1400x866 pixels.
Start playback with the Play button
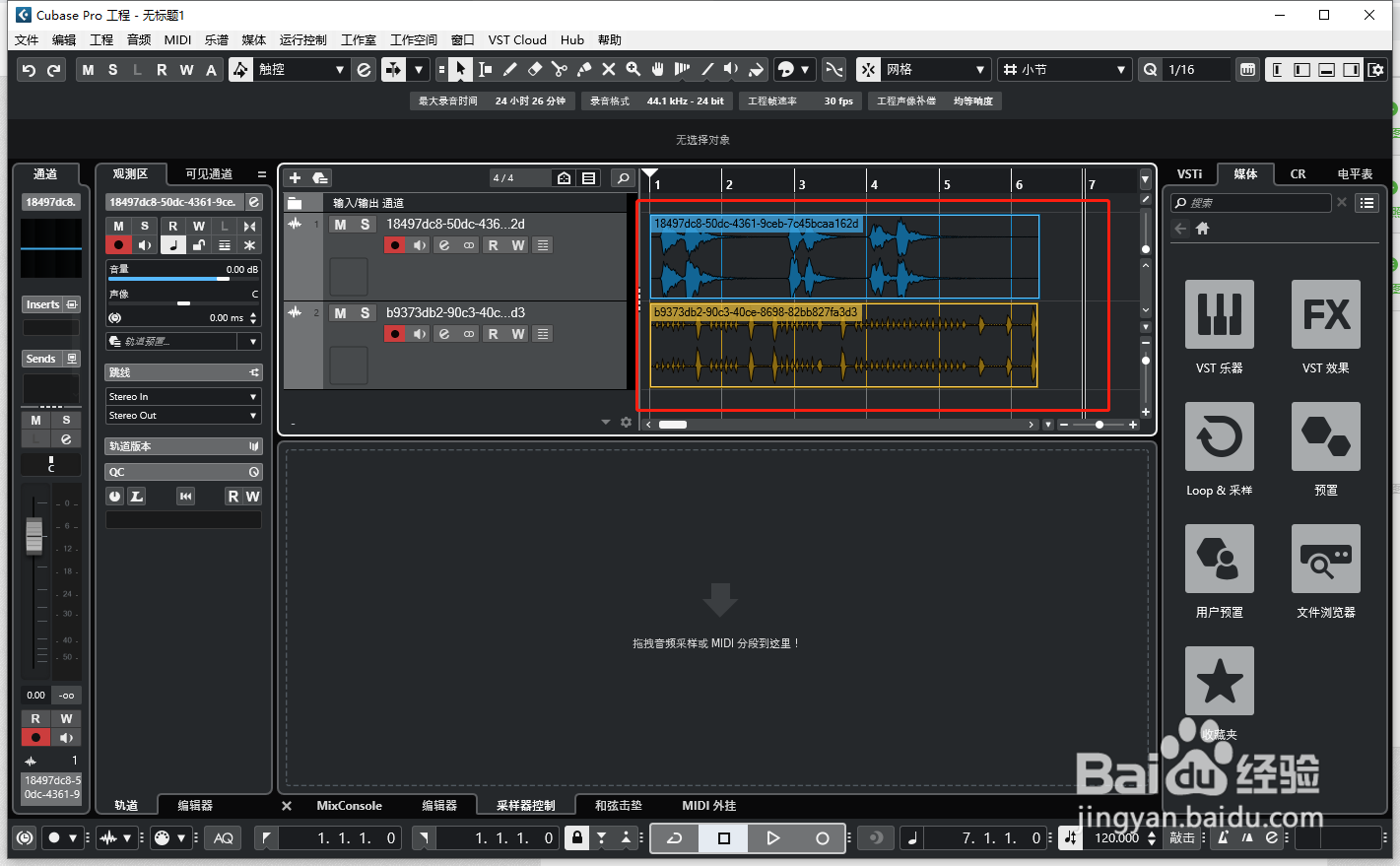[x=772, y=838]
